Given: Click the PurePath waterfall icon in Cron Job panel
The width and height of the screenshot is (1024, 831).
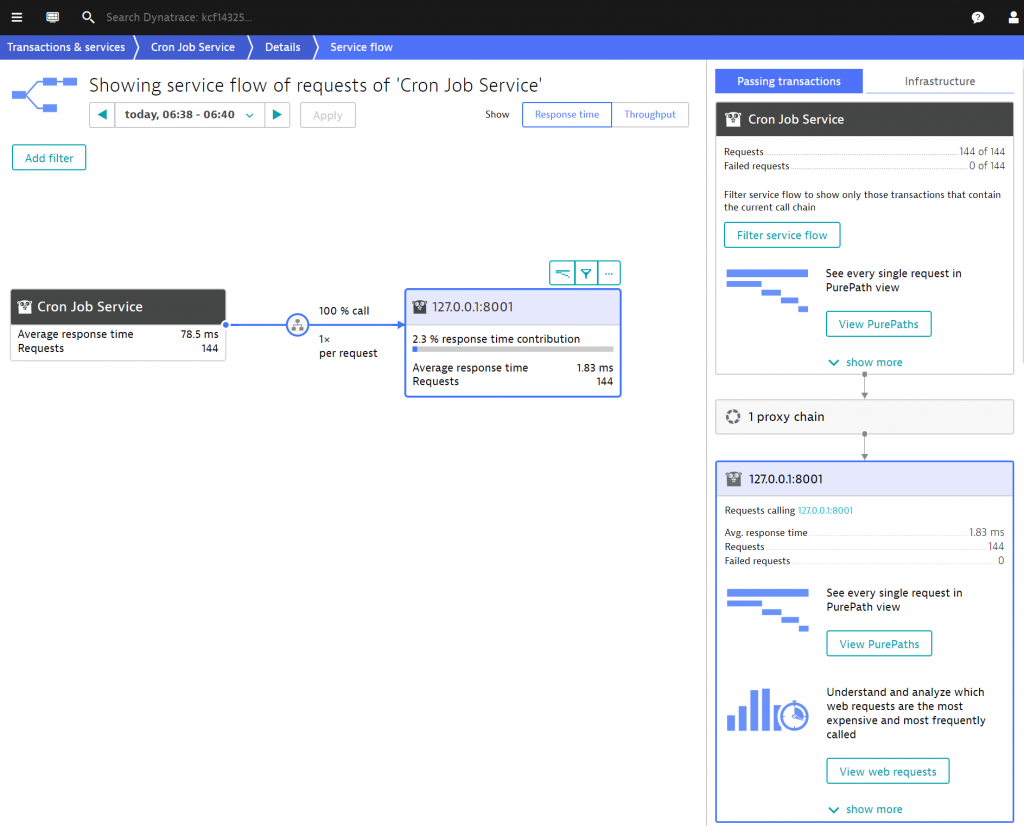Looking at the screenshot, I should pyautogui.click(x=767, y=290).
